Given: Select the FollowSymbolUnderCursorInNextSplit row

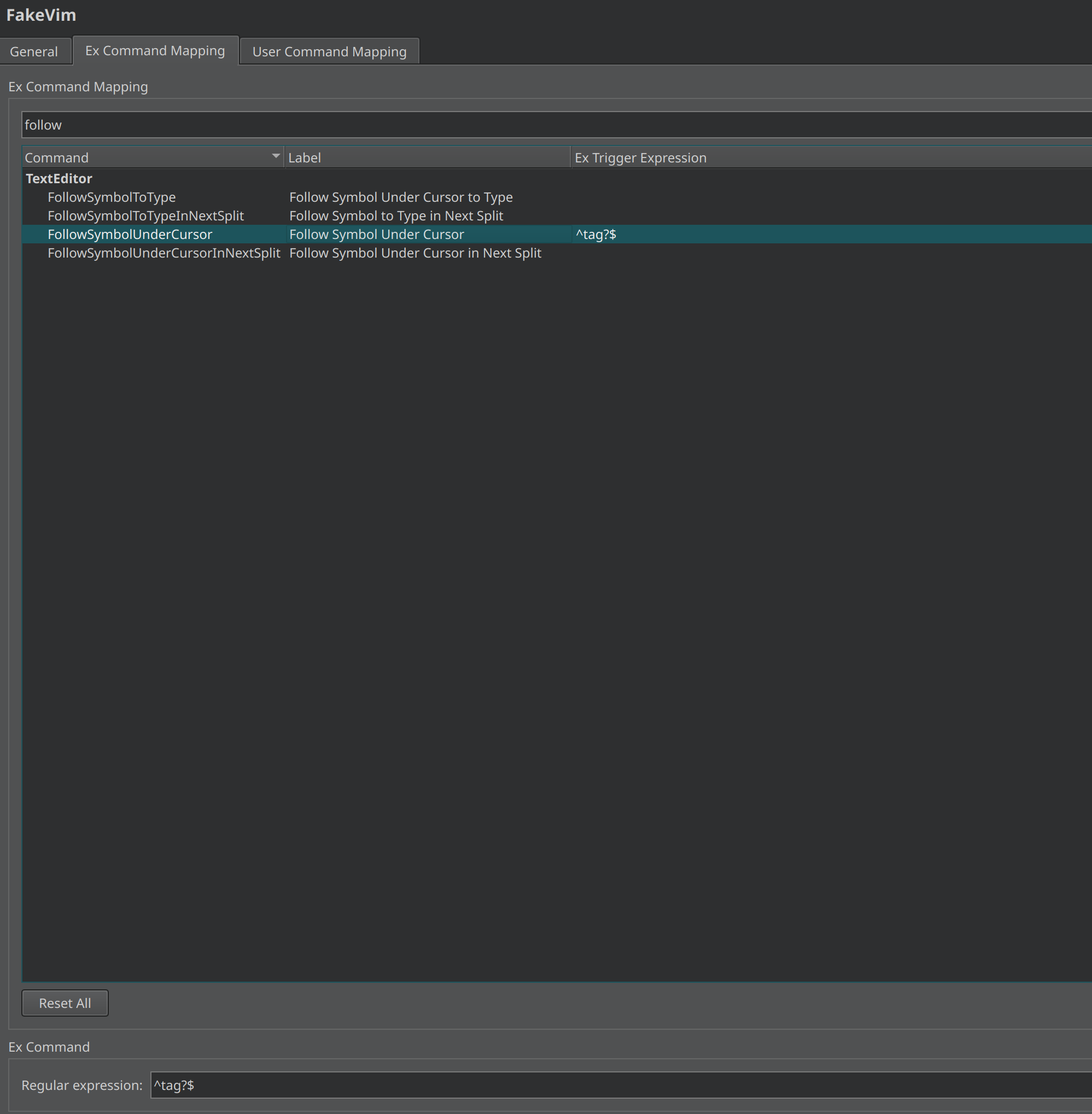Looking at the screenshot, I should [164, 253].
